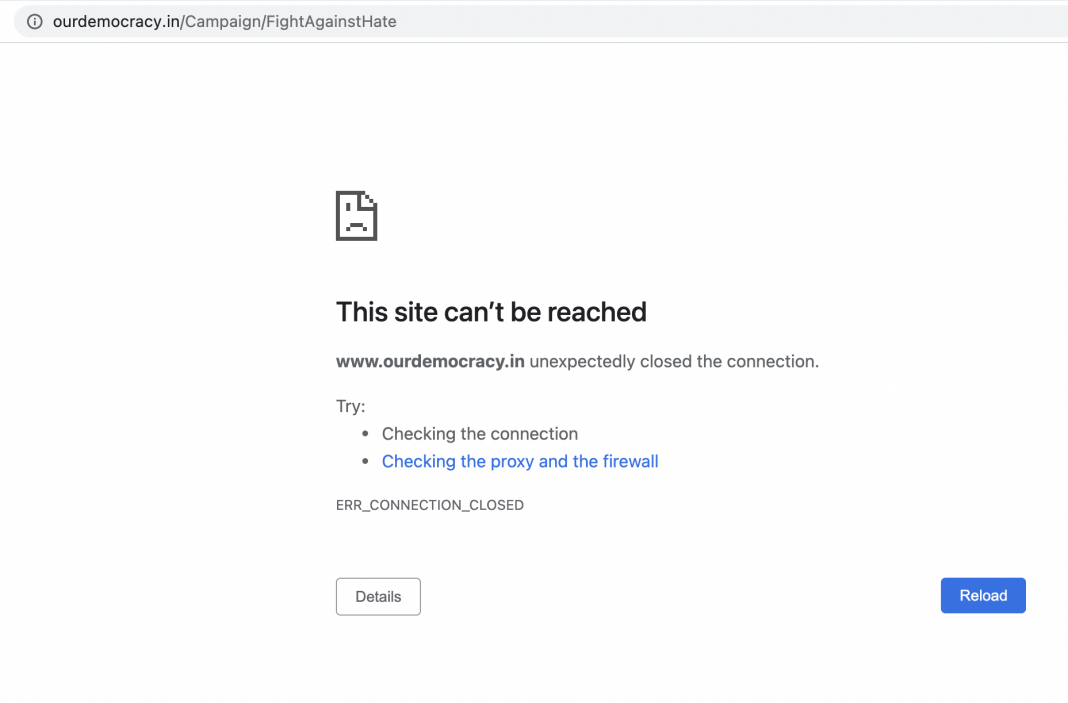
Task: Click the "Checking the connection" suggestion
Action: click(480, 434)
